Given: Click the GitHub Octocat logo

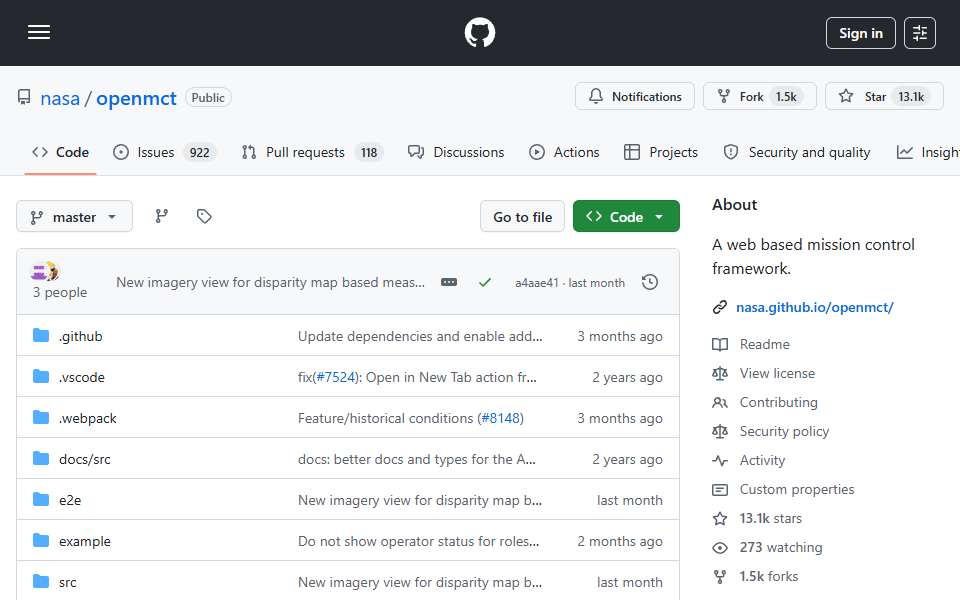Looking at the screenshot, I should (479, 32).
